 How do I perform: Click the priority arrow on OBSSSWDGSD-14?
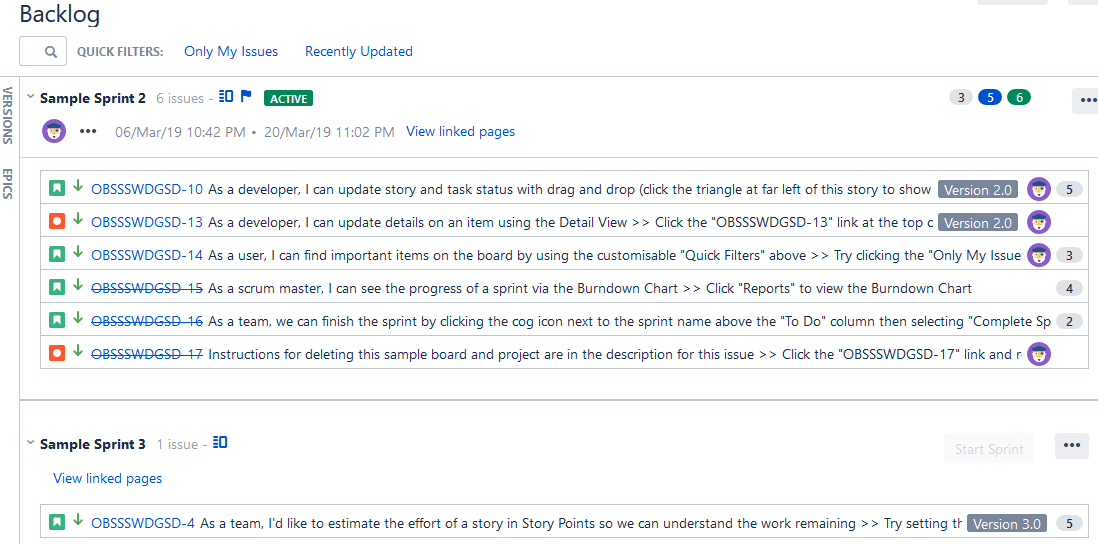coord(78,253)
